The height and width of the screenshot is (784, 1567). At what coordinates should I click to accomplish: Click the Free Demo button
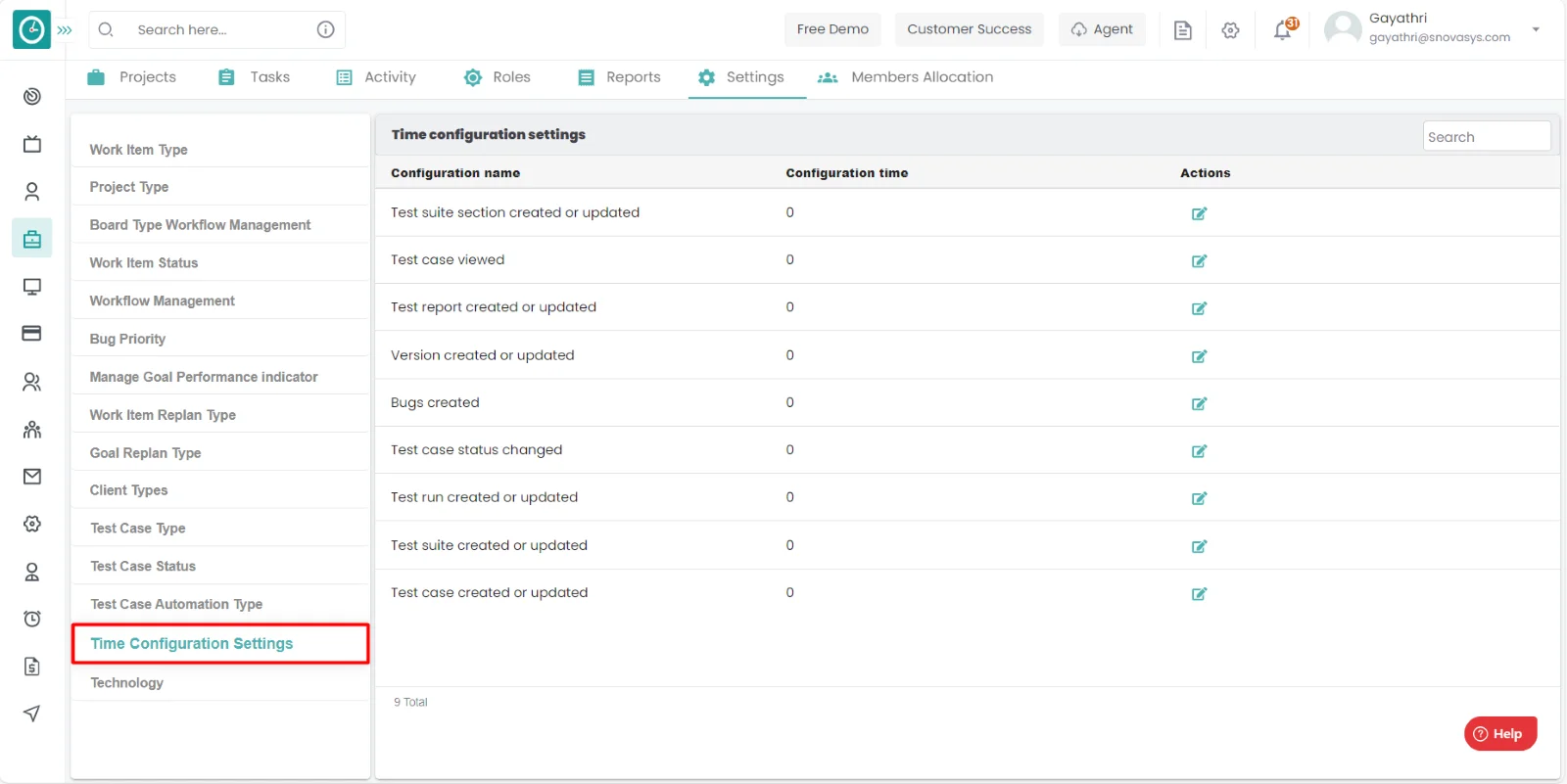[x=832, y=29]
